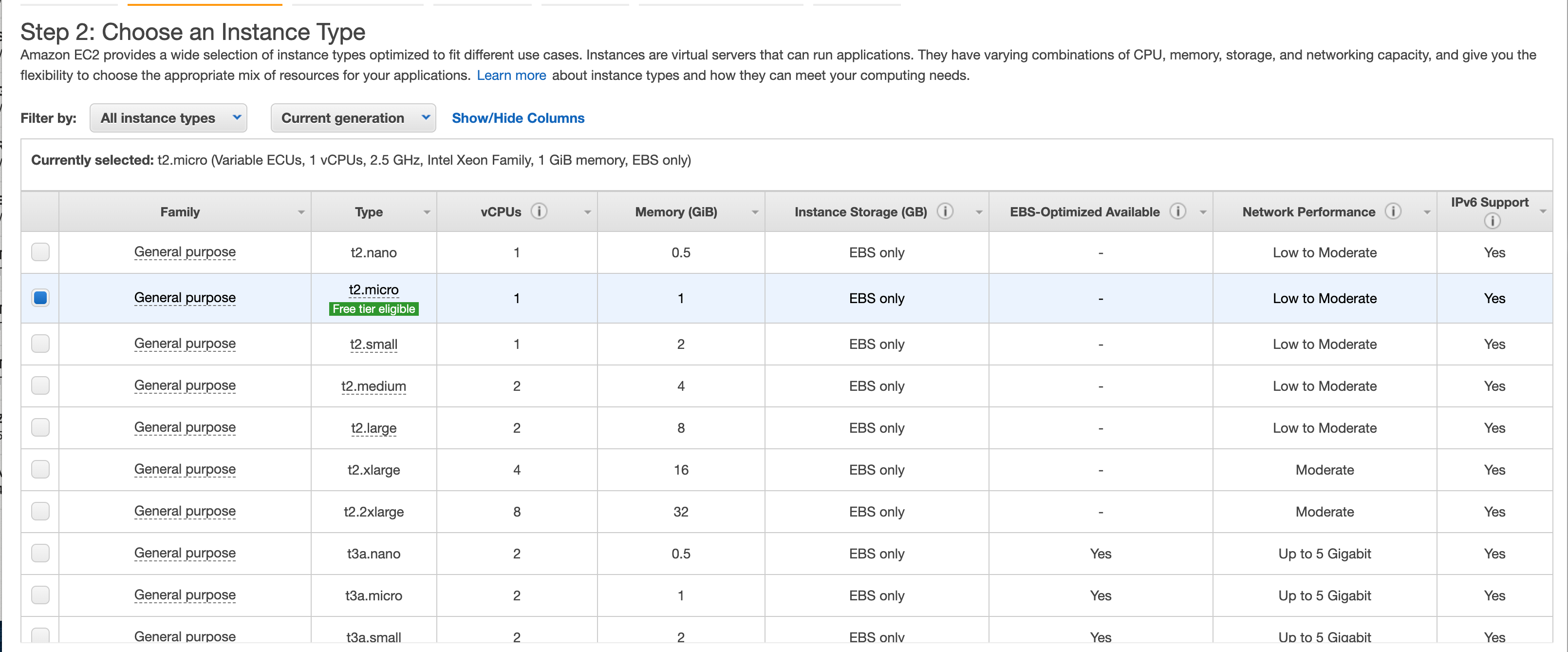Image resolution: width=1568 pixels, height=652 pixels.
Task: Click Instance Storage info icon
Action: pyautogui.click(x=945, y=211)
